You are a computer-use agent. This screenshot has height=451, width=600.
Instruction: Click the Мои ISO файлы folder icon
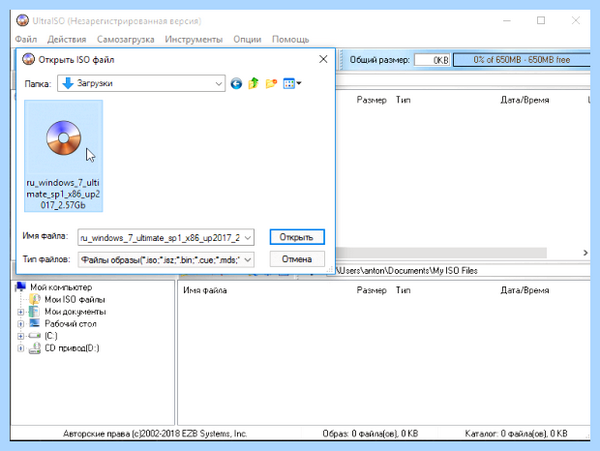(x=35, y=299)
